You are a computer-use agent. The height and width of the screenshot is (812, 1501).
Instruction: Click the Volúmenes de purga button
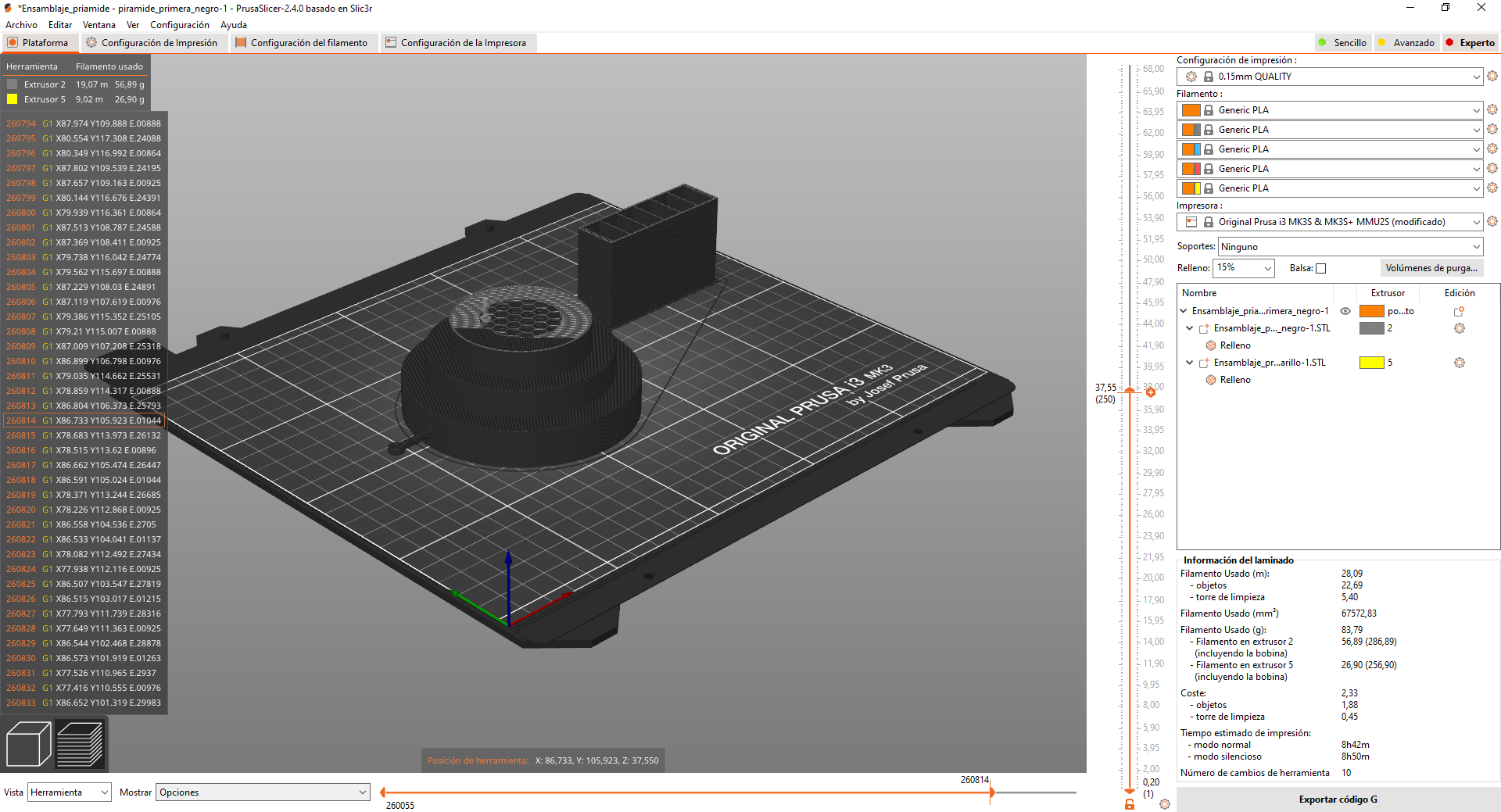[x=1431, y=268]
